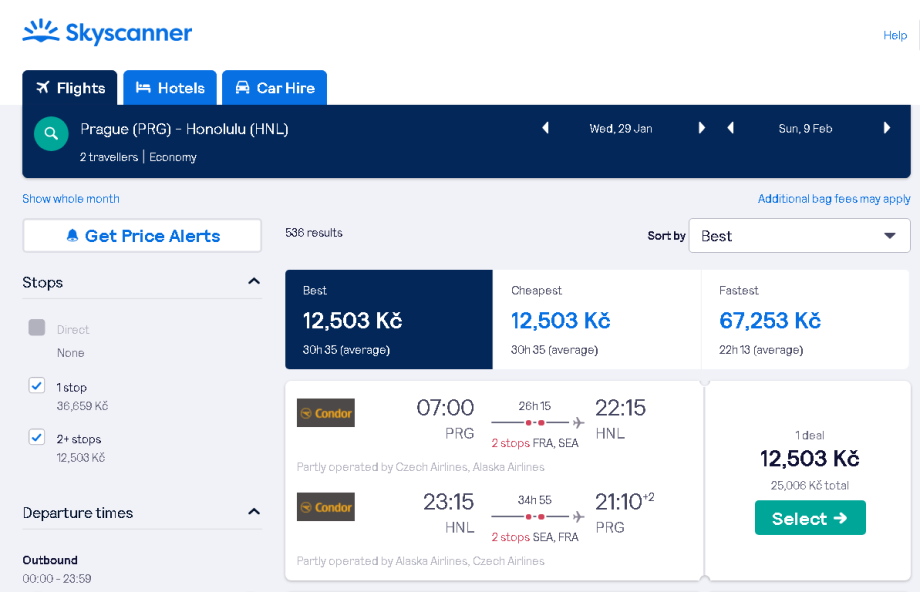The image size is (920, 592).
Task: Advance outbound date from Wed, 29 Jan
Action: click(702, 128)
